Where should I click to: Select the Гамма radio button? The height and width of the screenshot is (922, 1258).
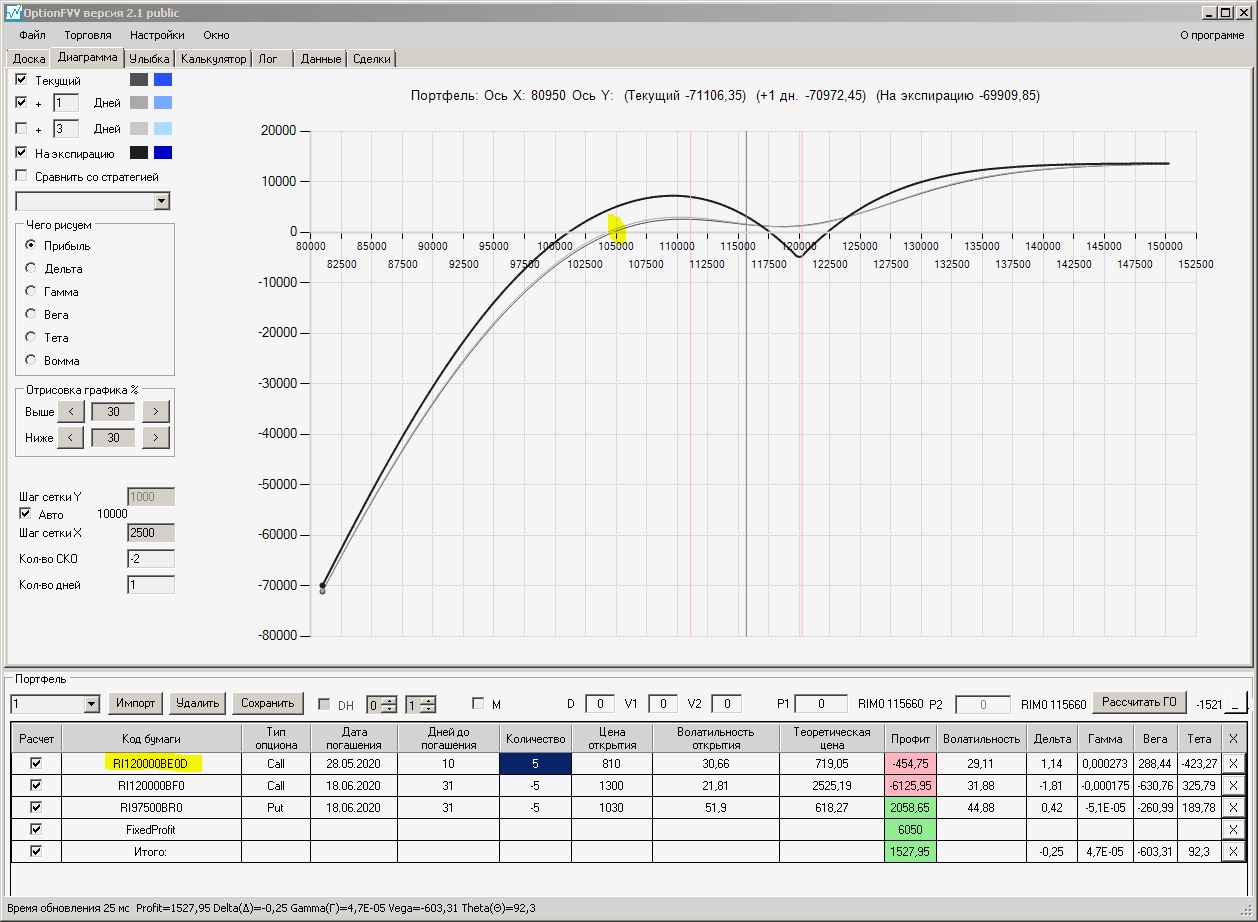coord(31,291)
